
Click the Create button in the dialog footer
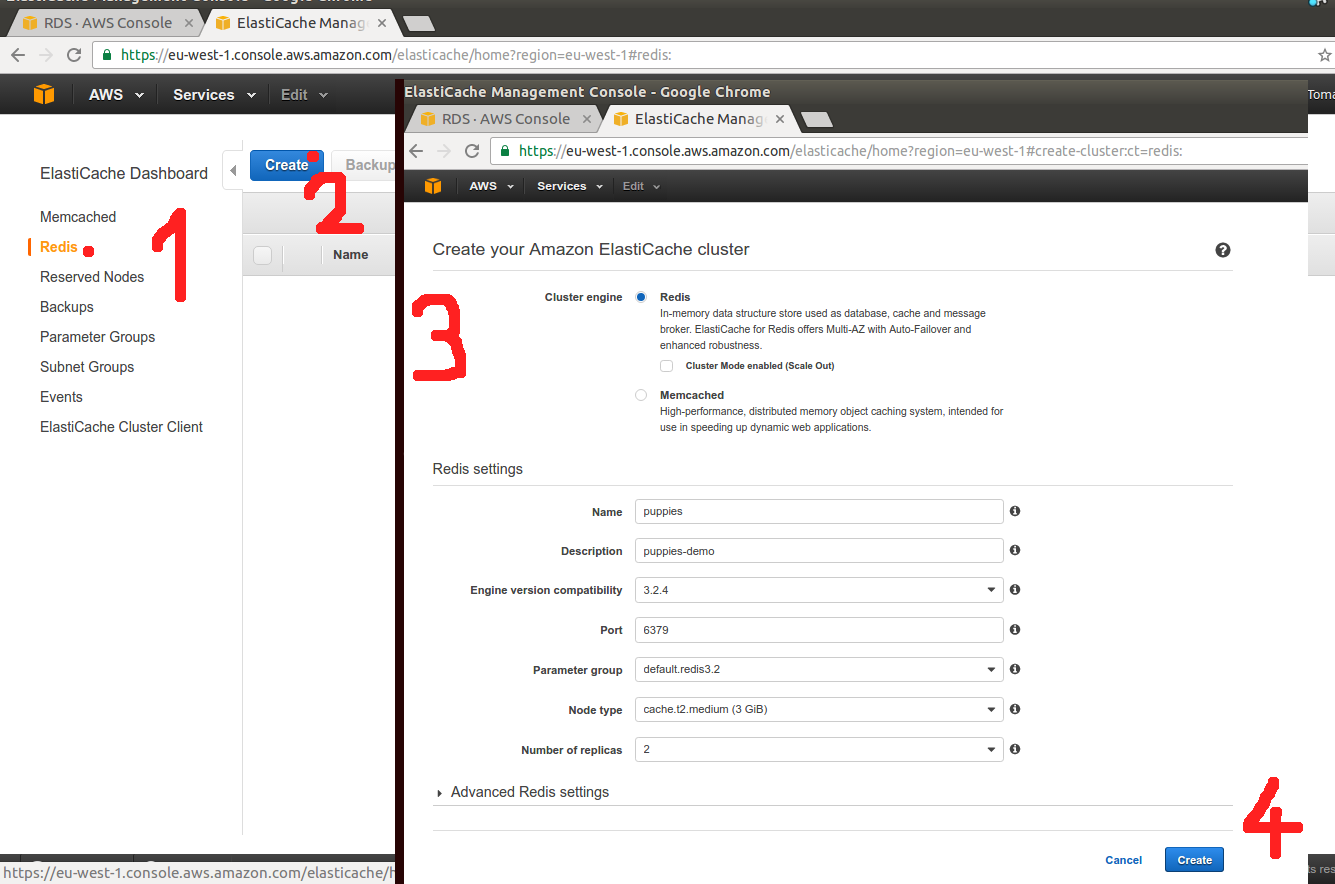click(1194, 860)
